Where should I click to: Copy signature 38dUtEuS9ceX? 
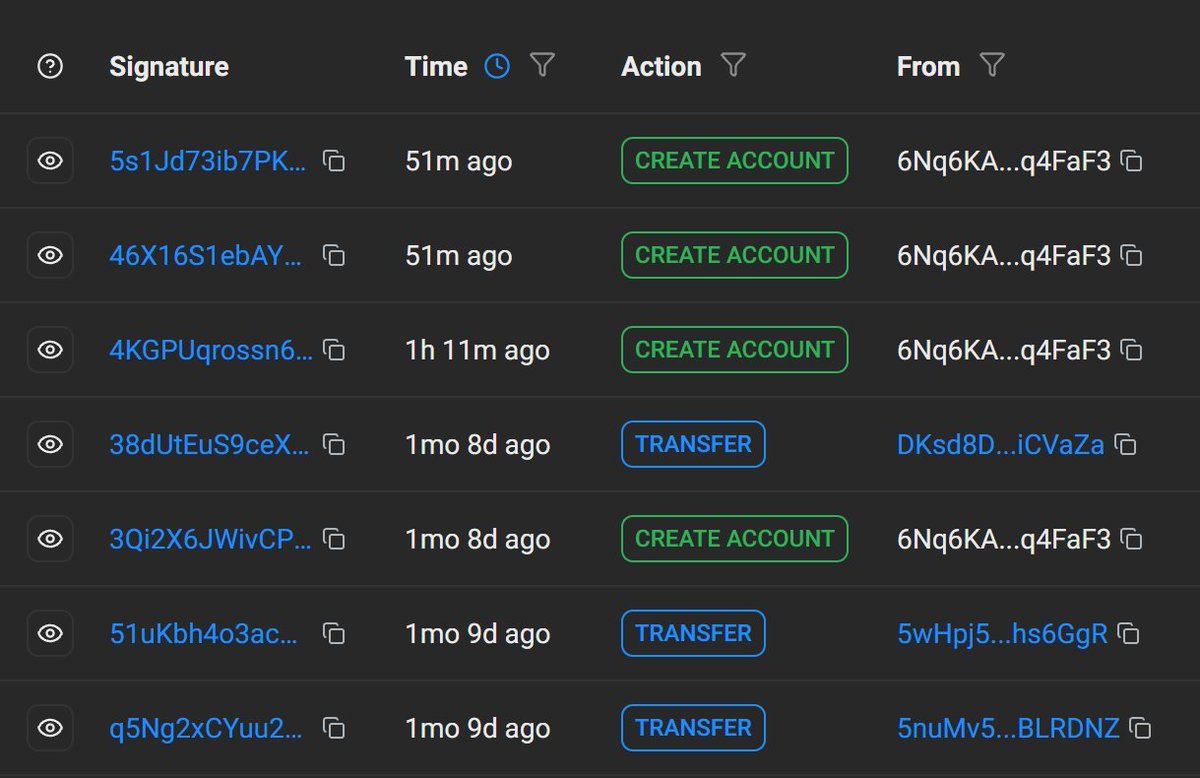pos(334,444)
